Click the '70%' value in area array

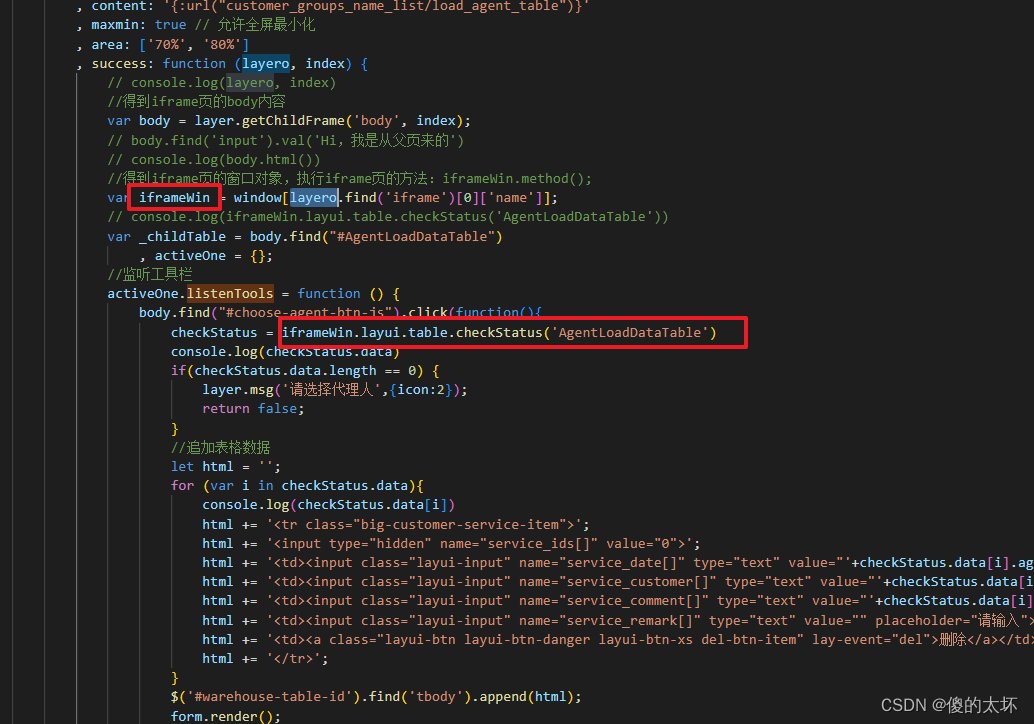click(167, 45)
